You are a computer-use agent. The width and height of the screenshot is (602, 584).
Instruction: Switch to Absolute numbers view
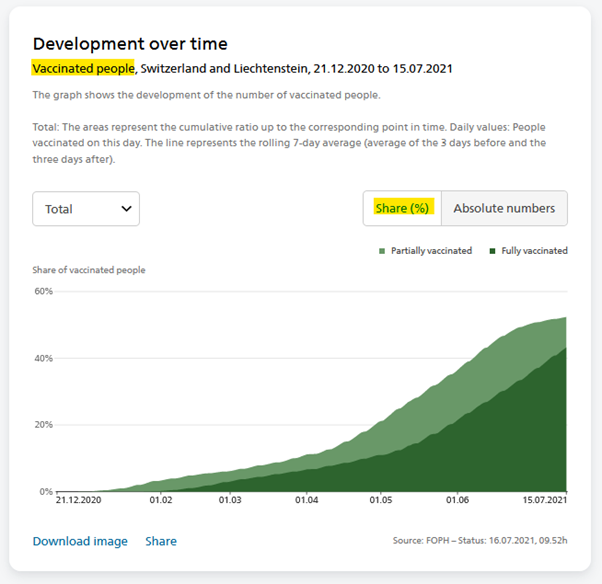click(x=504, y=208)
